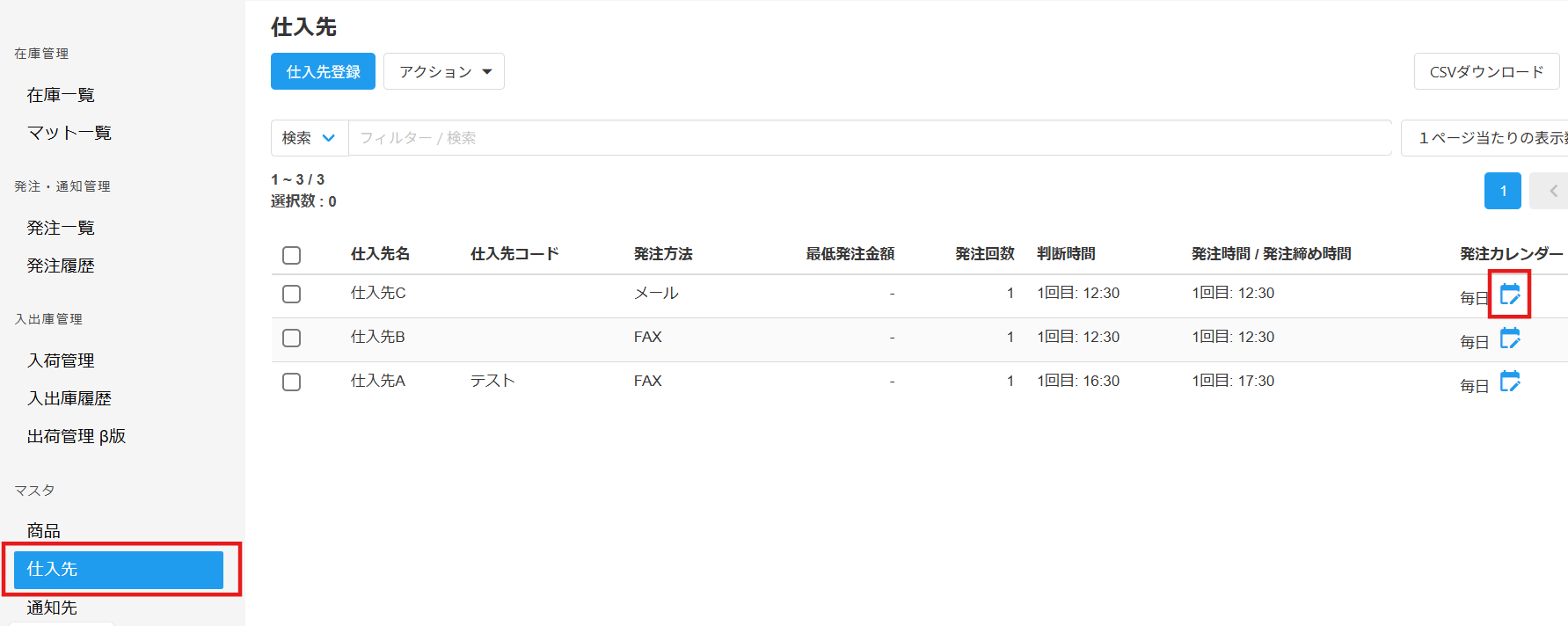The width and height of the screenshot is (1568, 626).
Task: Click the 仕入先C name cell
Action: [x=378, y=293]
